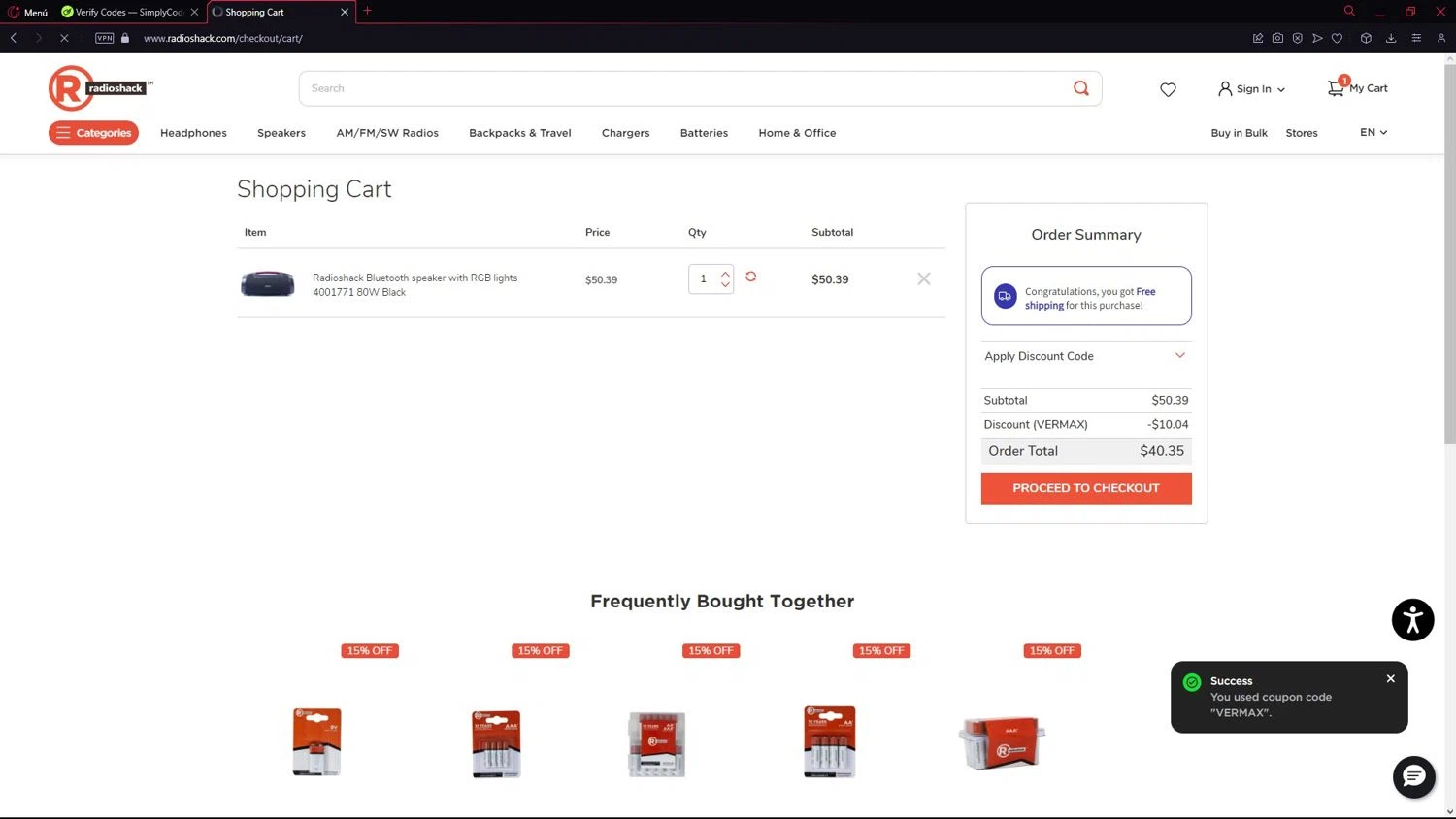Open the ad blocker shield icon

tap(1297, 38)
